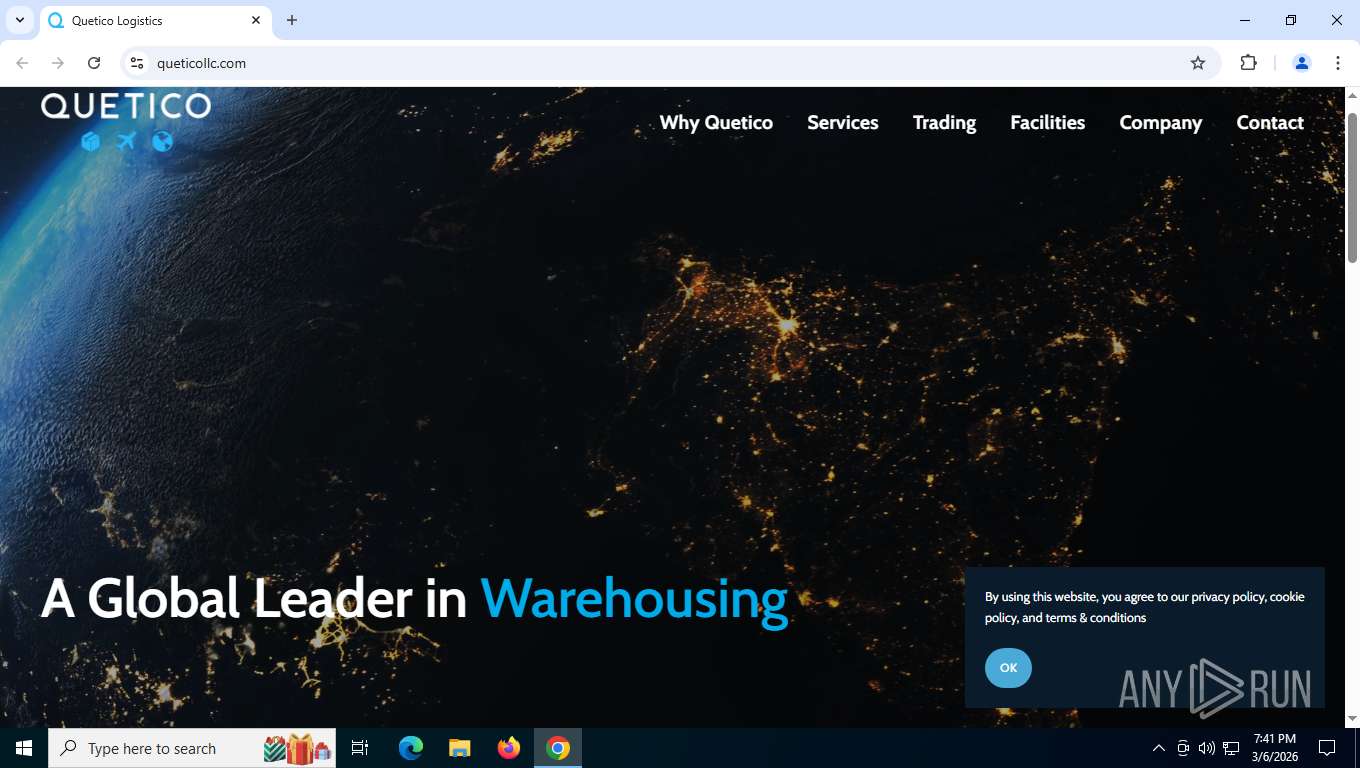The height and width of the screenshot is (768, 1360).
Task: Open the taskbar clock and date
Action: tap(1274, 748)
